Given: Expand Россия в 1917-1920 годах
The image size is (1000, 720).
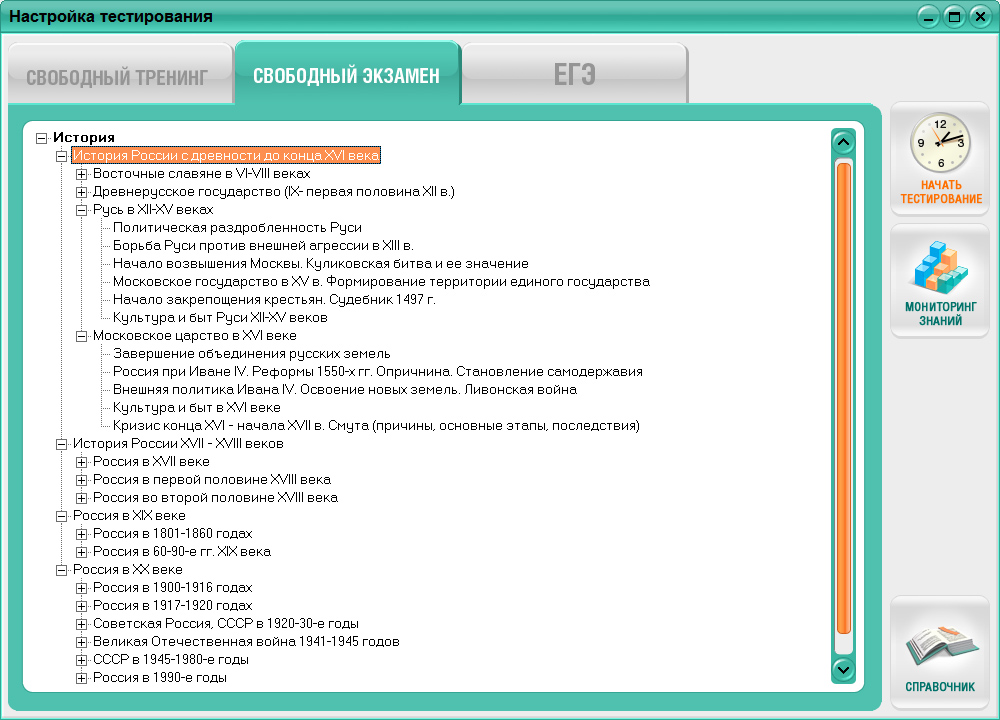Looking at the screenshot, I should click(x=81, y=606).
